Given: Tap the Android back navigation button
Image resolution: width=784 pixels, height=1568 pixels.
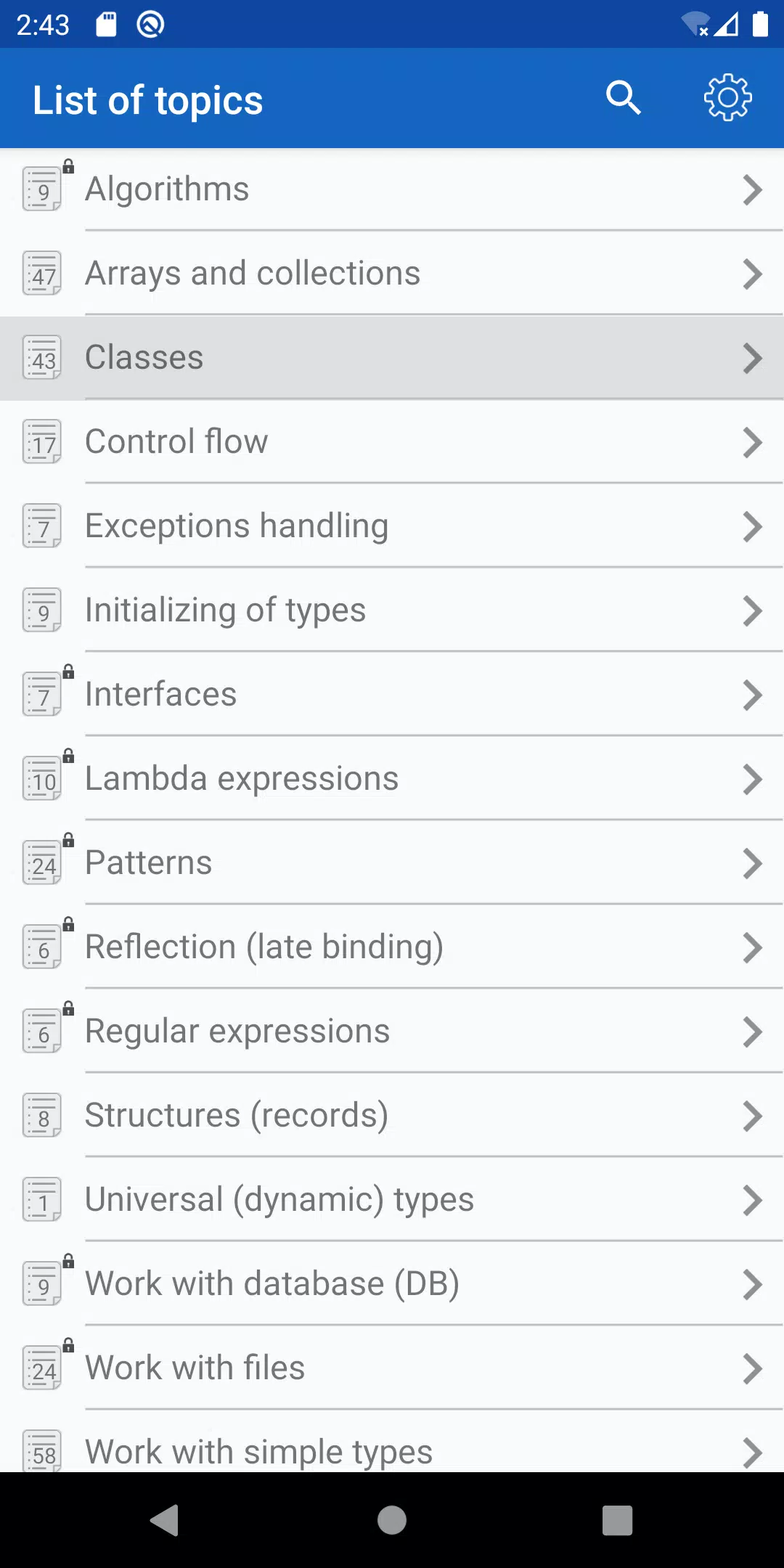Looking at the screenshot, I should [x=165, y=1520].
